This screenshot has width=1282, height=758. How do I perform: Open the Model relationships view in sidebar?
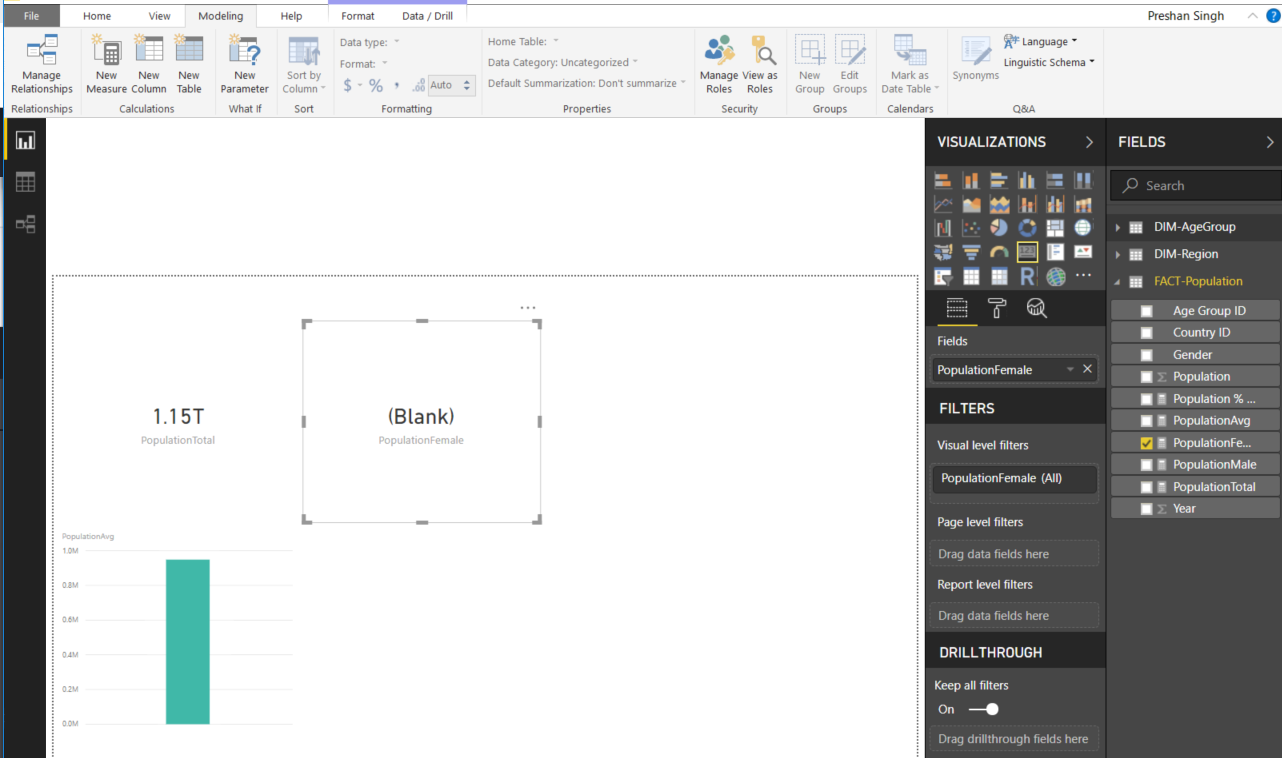click(x=25, y=223)
